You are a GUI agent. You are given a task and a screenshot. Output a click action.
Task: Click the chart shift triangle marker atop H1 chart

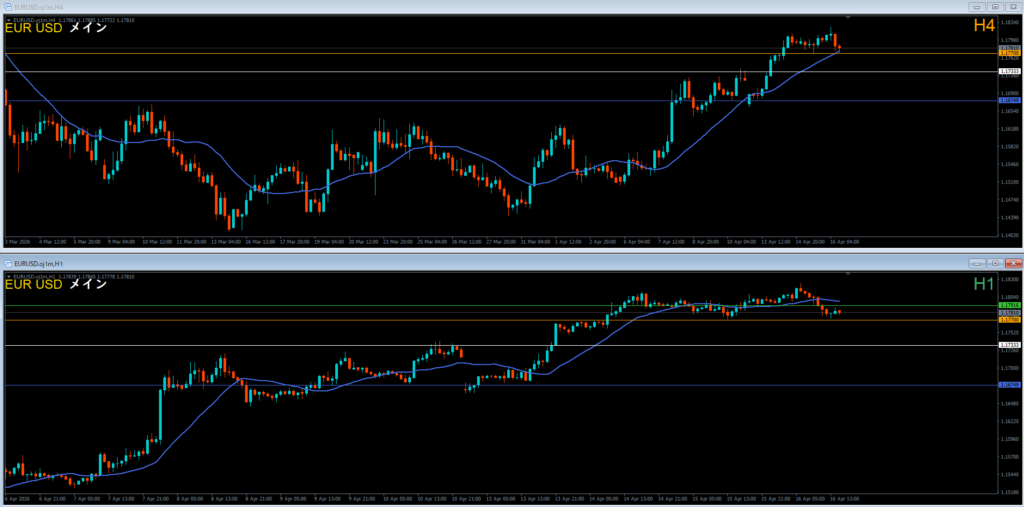847,274
